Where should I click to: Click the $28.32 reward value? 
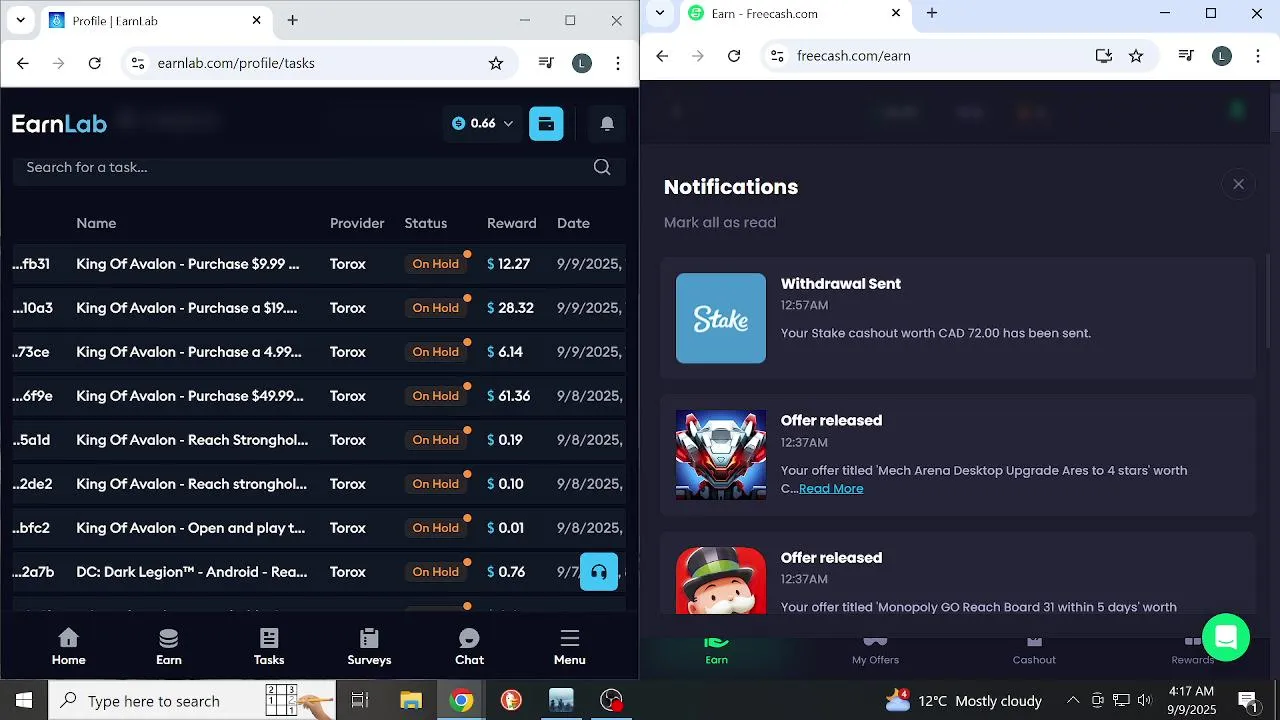click(510, 308)
